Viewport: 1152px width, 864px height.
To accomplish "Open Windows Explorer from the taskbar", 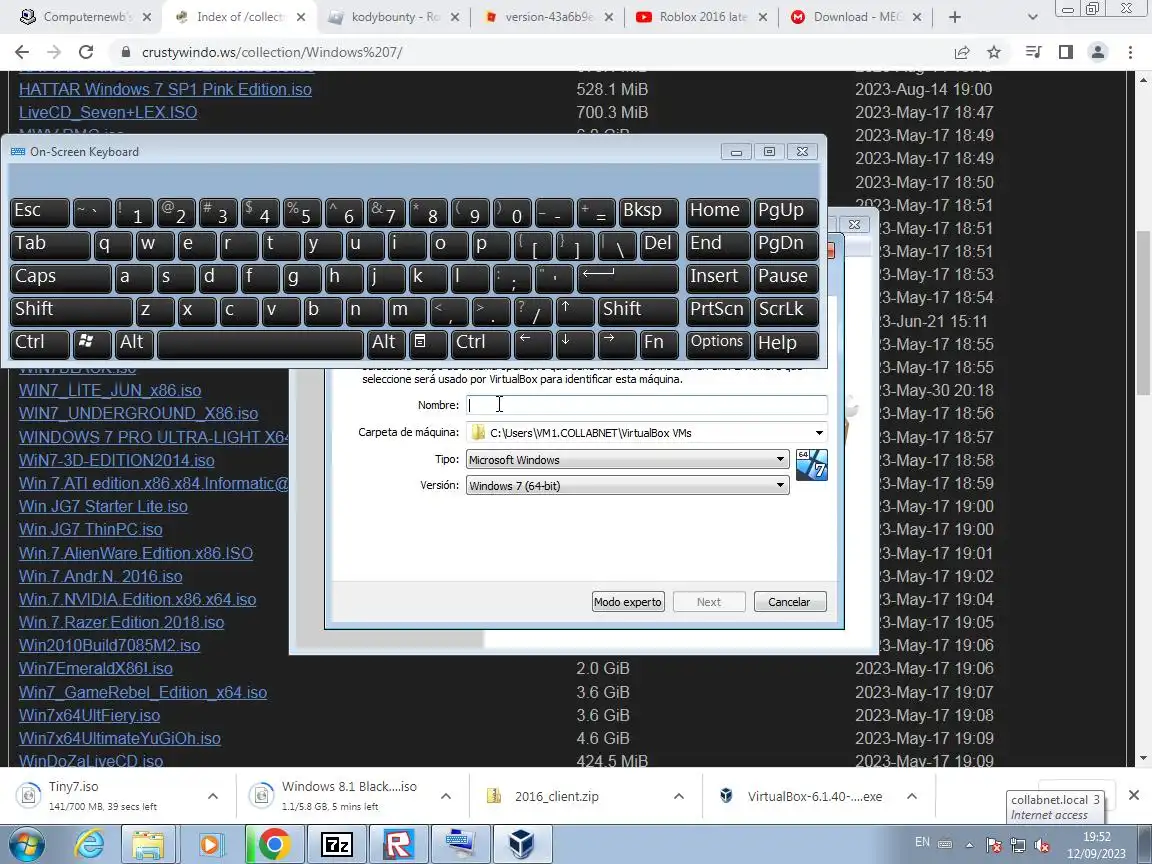I will click(x=148, y=844).
